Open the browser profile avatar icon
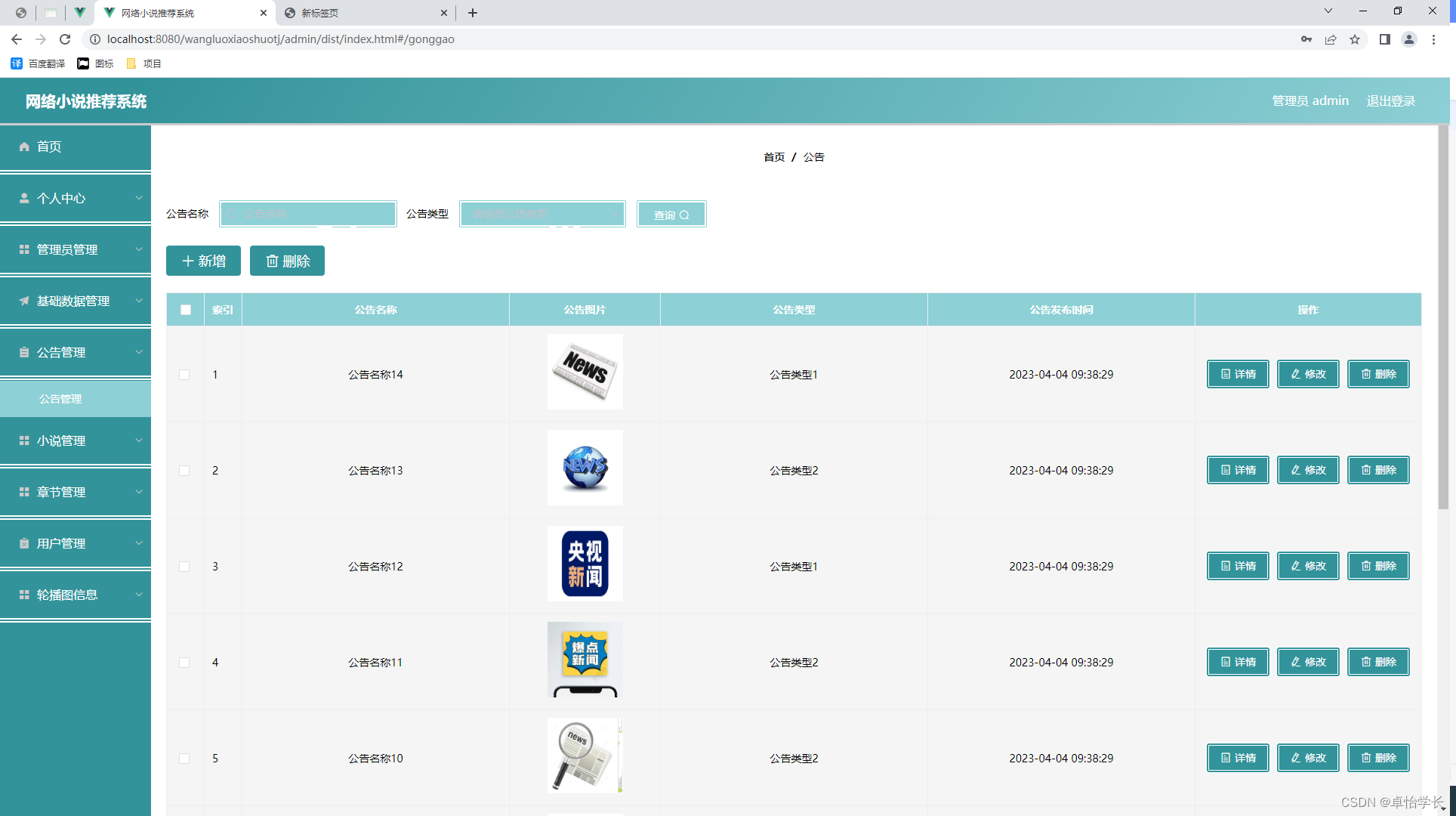 point(1408,39)
